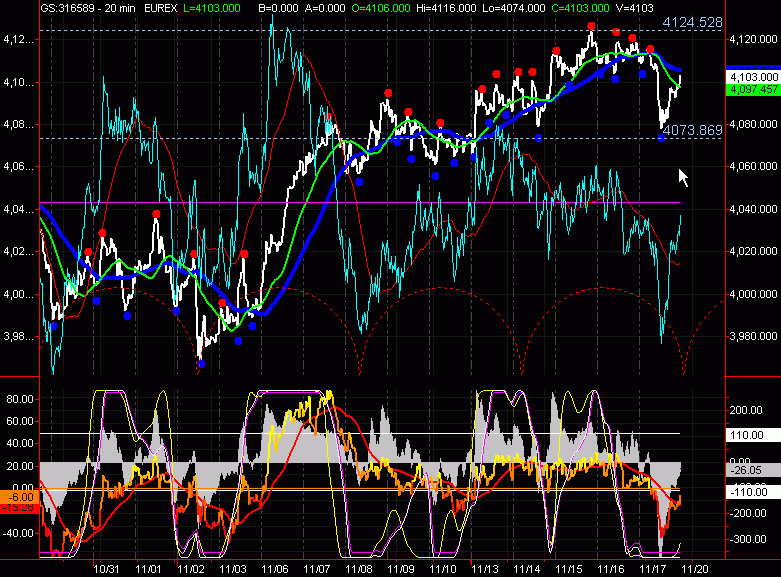Click the 11/02 date on time axis

191,569
